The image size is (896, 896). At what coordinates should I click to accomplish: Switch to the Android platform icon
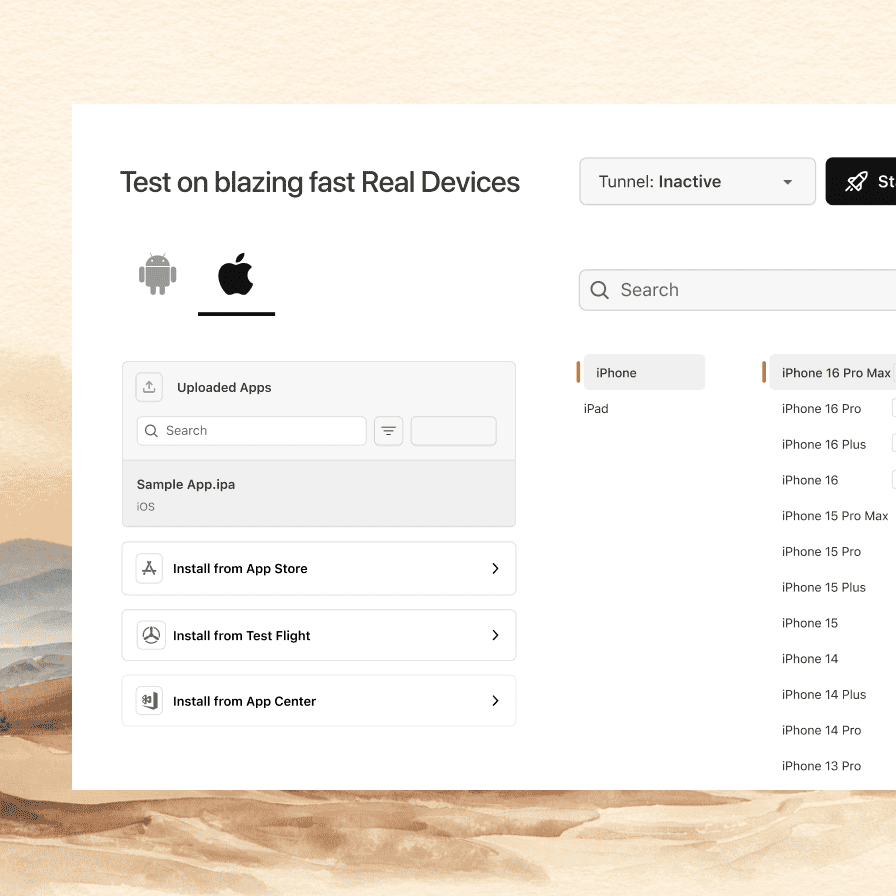point(157,274)
